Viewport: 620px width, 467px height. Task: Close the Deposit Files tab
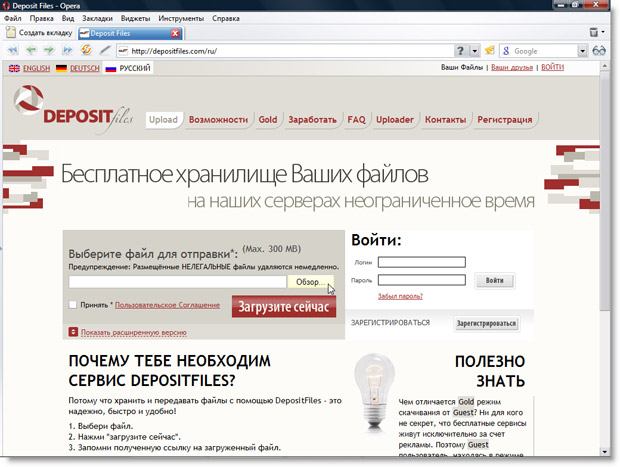pyautogui.click(x=175, y=33)
